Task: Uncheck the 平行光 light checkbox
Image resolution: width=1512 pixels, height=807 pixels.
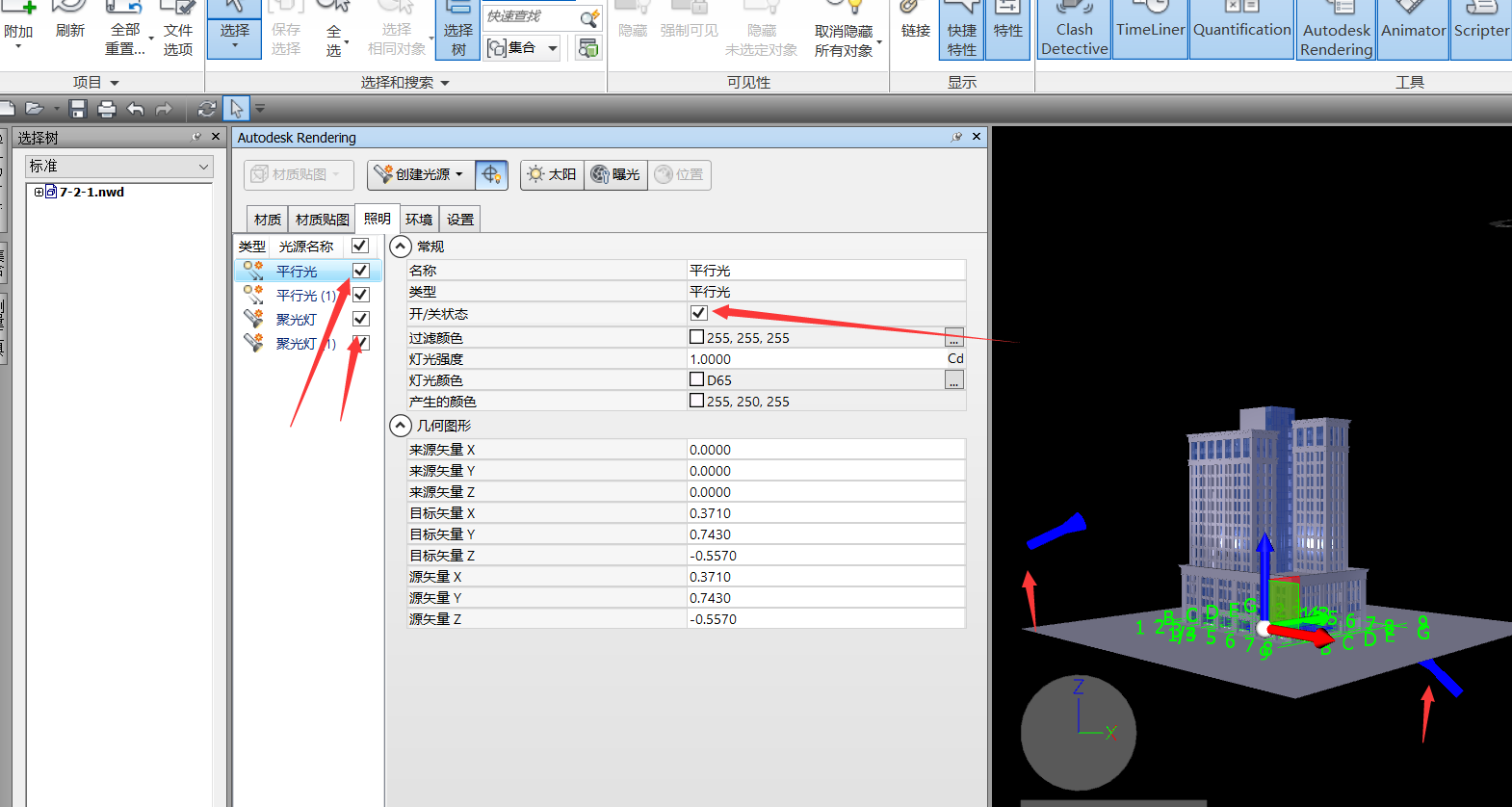Action: click(361, 271)
